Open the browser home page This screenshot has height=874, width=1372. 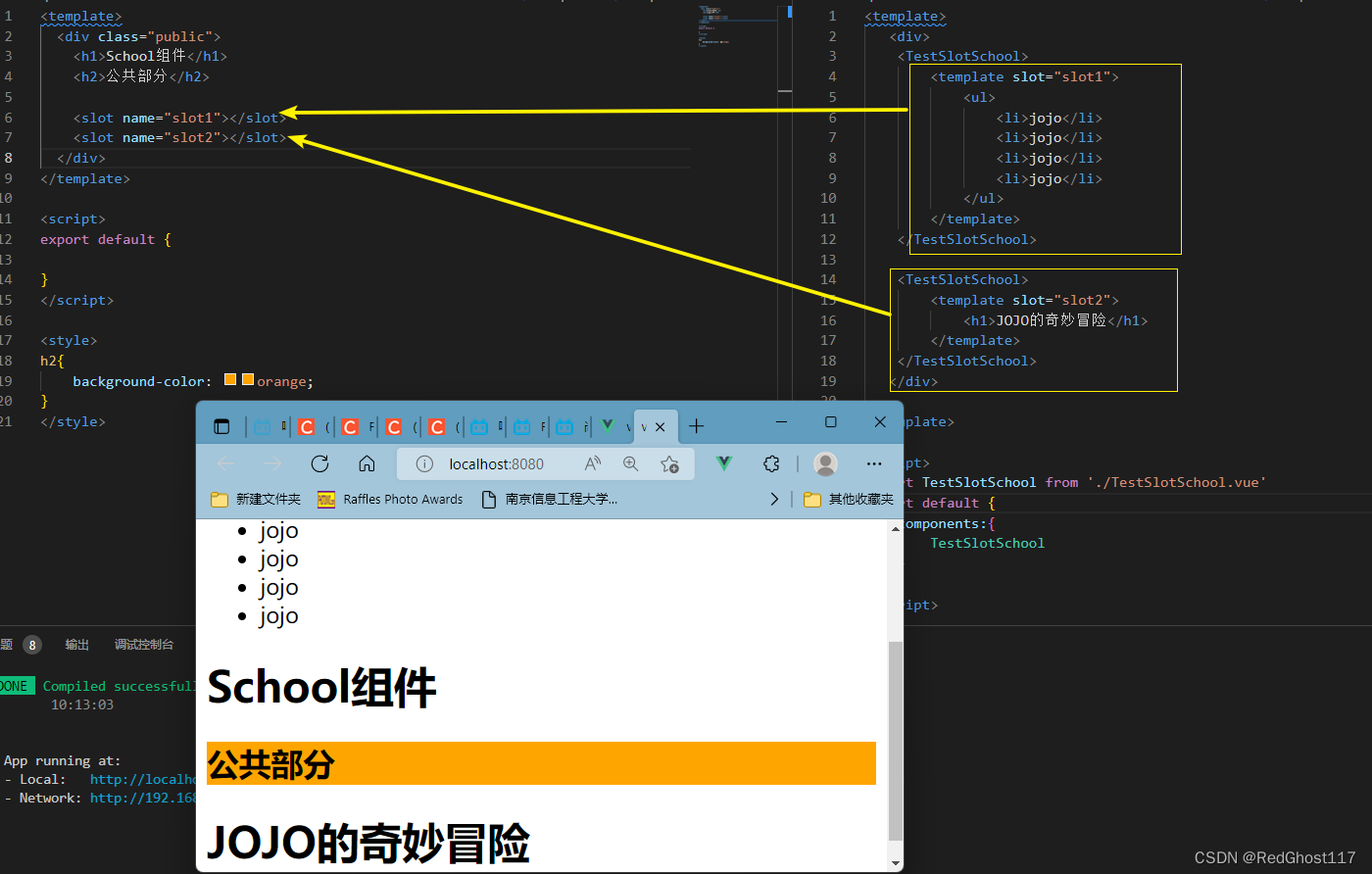pyautogui.click(x=367, y=463)
